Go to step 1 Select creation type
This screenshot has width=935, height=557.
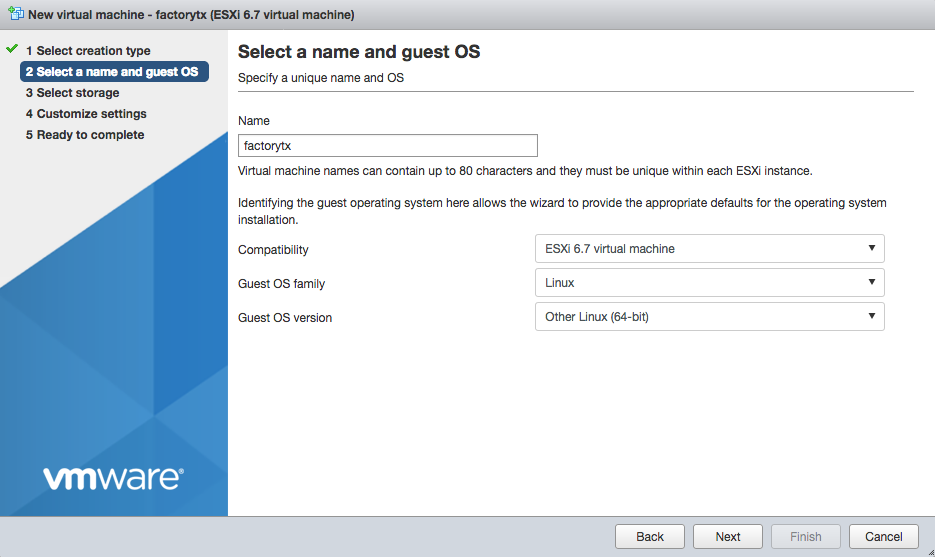pyautogui.click(x=88, y=51)
